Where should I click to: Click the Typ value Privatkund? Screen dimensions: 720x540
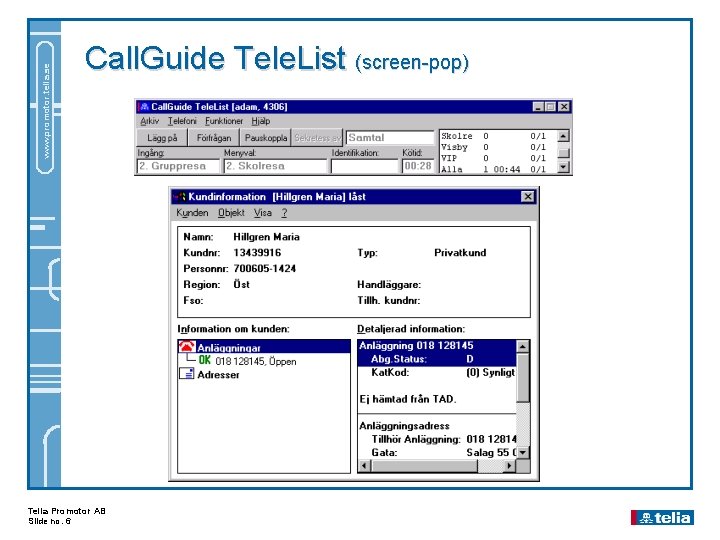point(460,253)
